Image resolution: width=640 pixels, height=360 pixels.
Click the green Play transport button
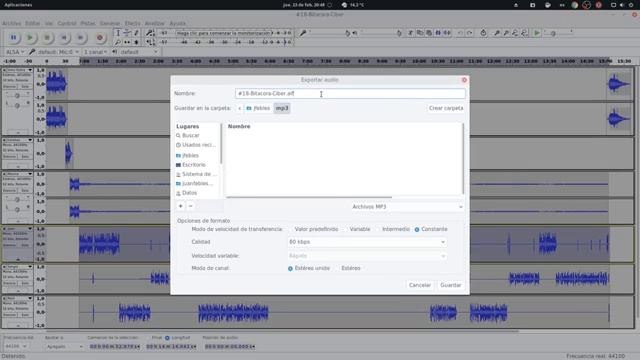pos(30,38)
